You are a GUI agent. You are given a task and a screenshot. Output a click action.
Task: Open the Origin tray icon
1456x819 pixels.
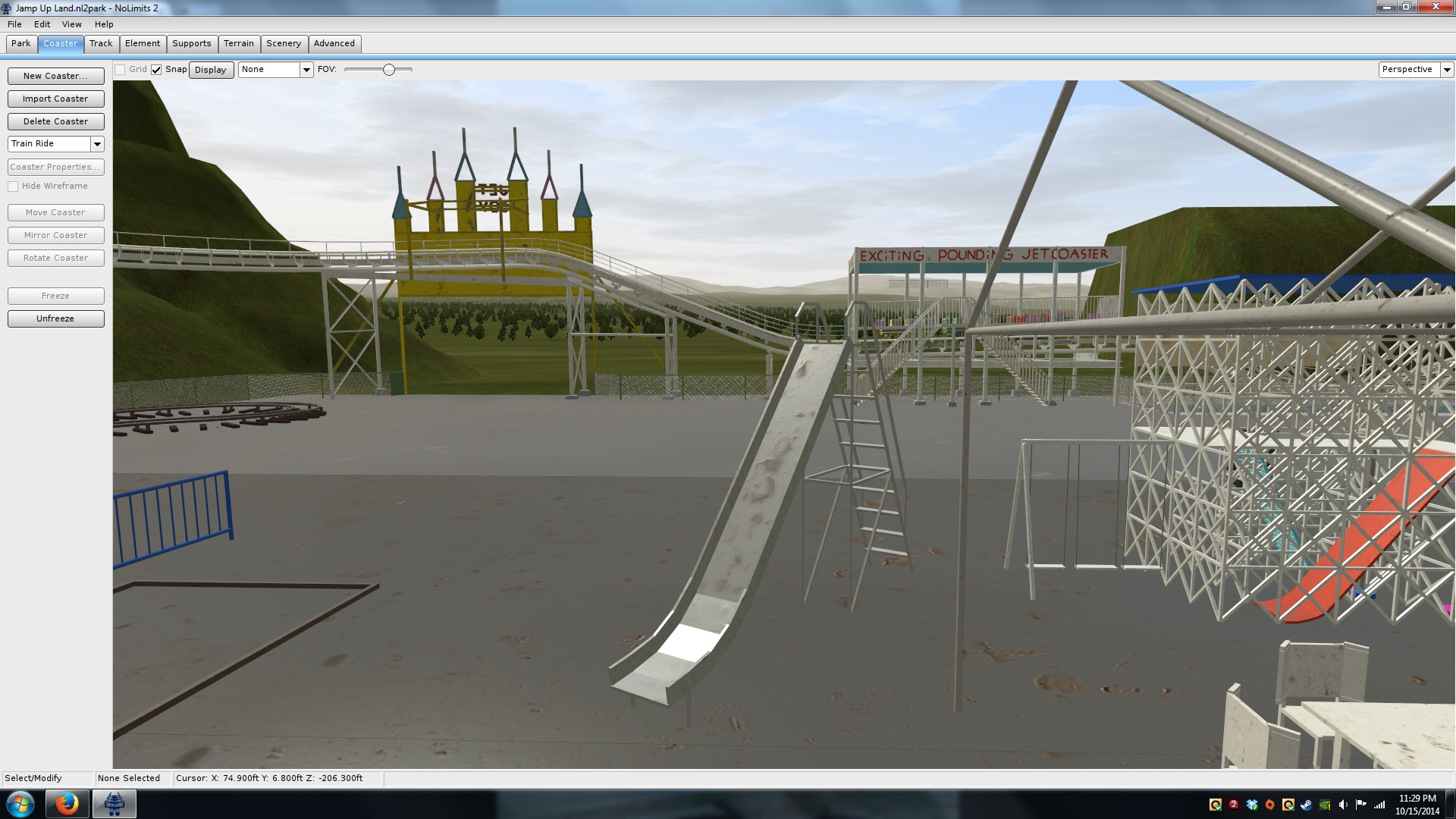click(x=1270, y=805)
